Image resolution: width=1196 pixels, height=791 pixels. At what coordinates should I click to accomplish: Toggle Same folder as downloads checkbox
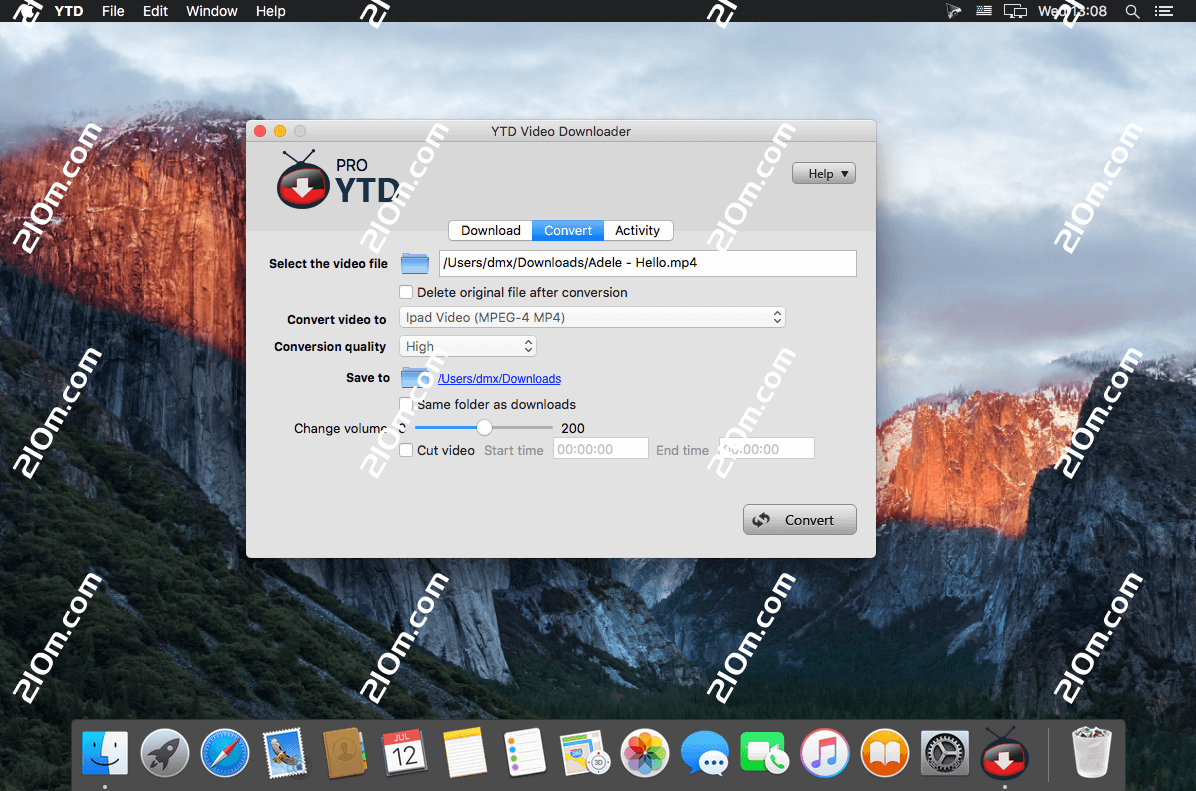tap(407, 404)
